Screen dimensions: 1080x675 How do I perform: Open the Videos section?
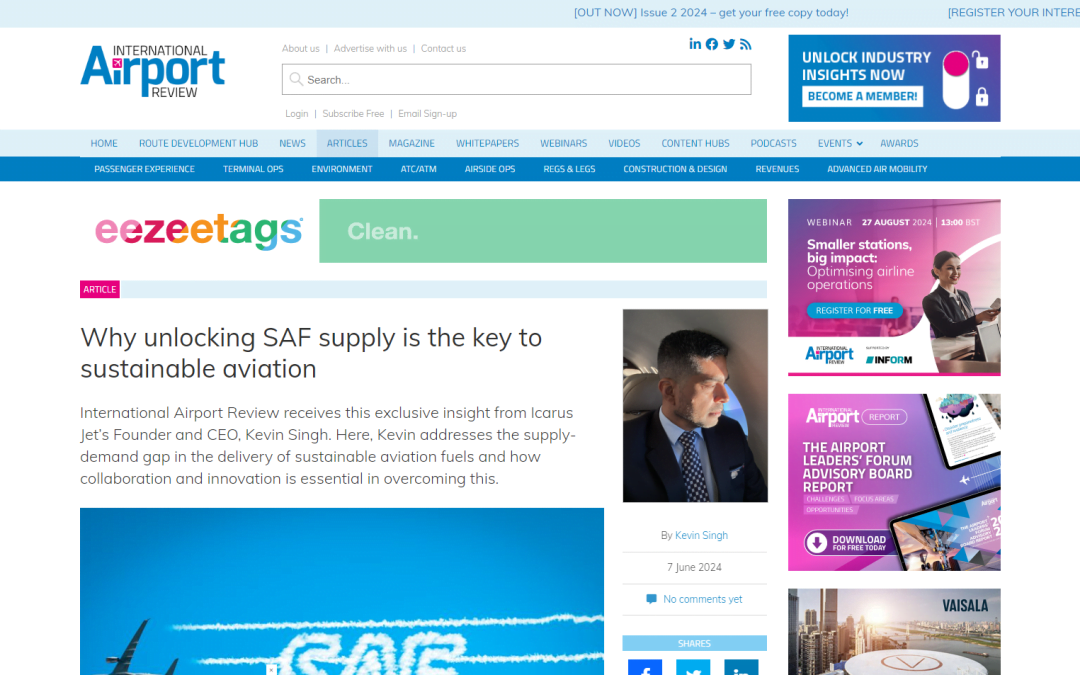click(x=624, y=143)
